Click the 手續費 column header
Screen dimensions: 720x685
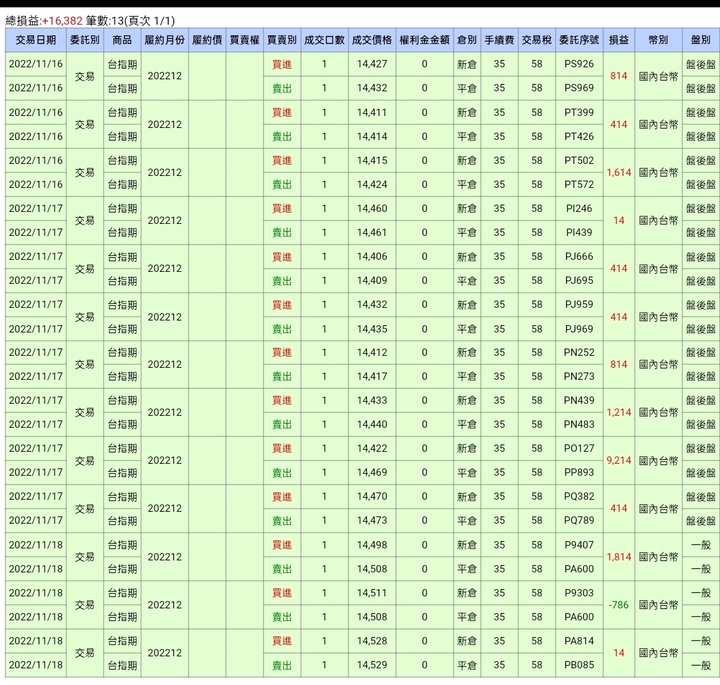coord(499,40)
